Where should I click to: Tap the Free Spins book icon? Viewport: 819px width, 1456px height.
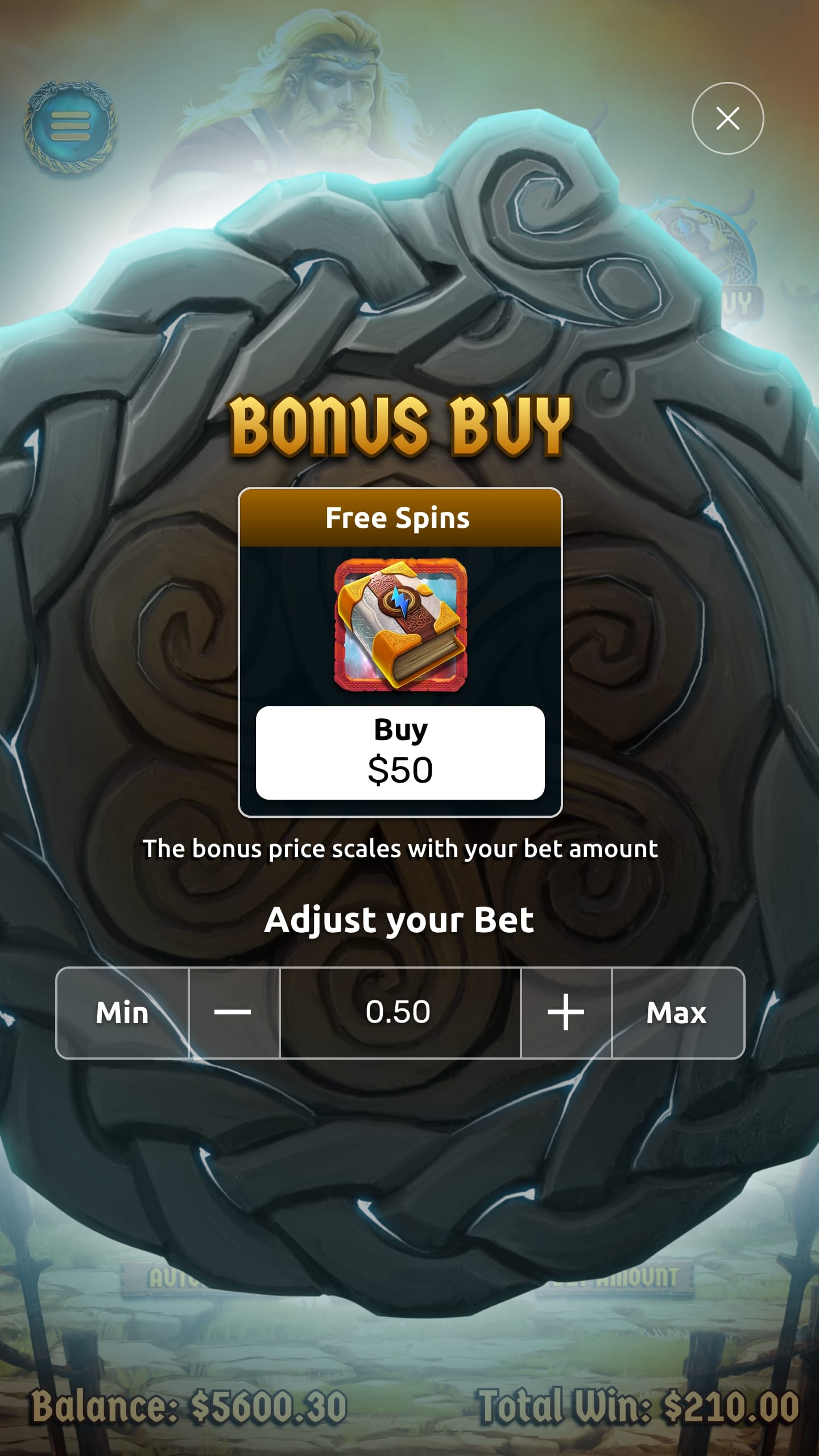click(400, 625)
